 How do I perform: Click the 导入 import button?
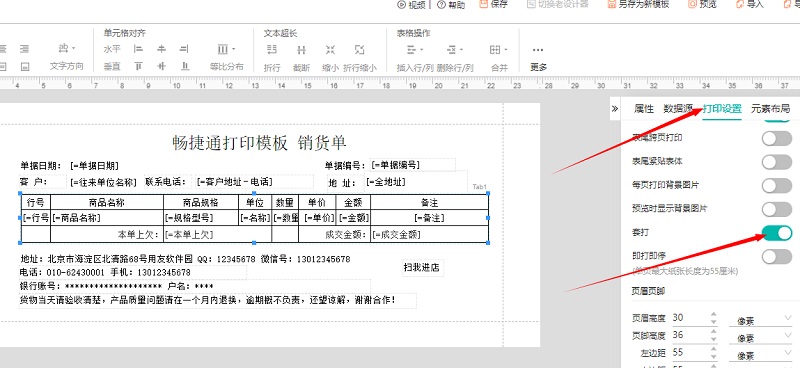coord(749,5)
